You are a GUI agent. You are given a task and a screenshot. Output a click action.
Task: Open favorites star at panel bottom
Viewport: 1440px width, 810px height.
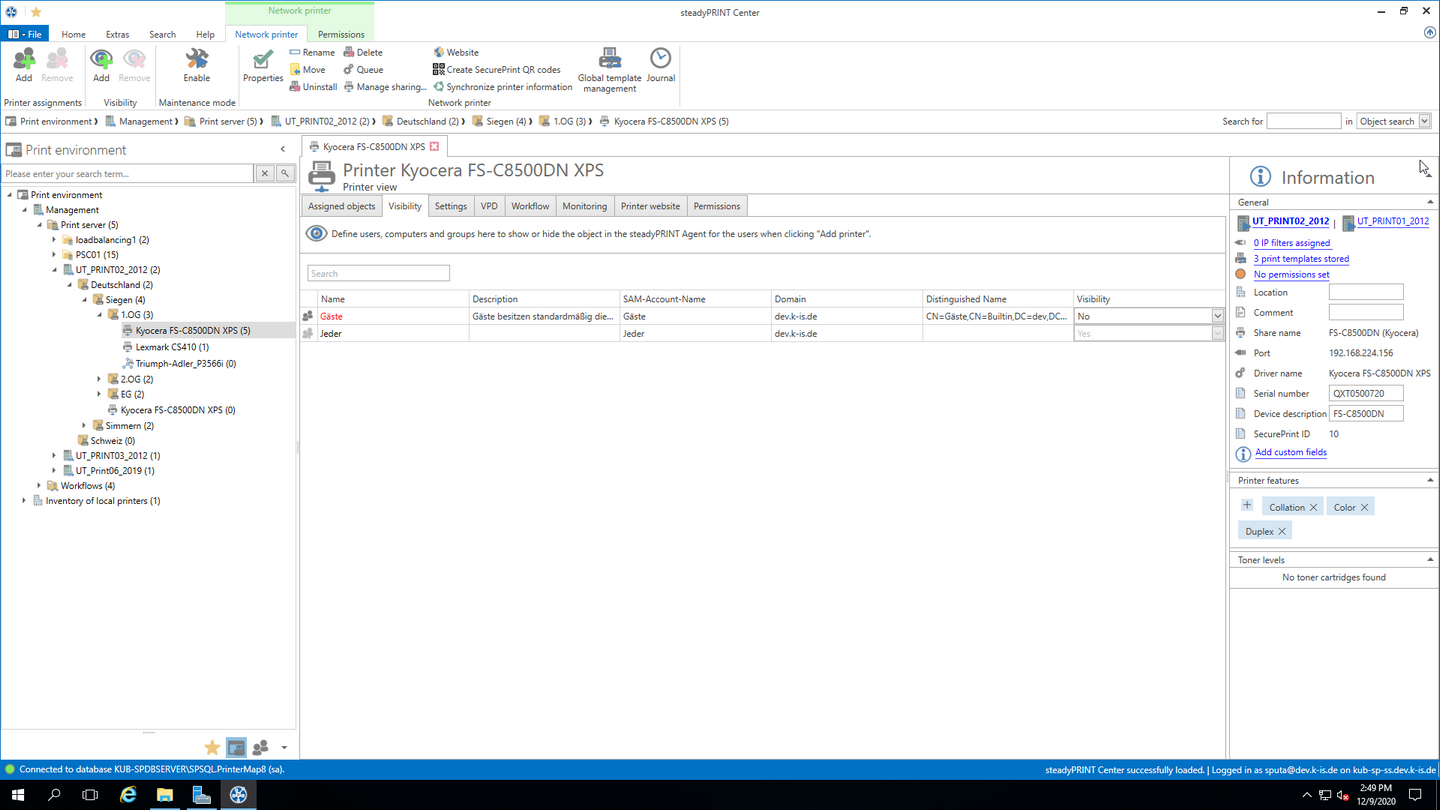[212, 747]
